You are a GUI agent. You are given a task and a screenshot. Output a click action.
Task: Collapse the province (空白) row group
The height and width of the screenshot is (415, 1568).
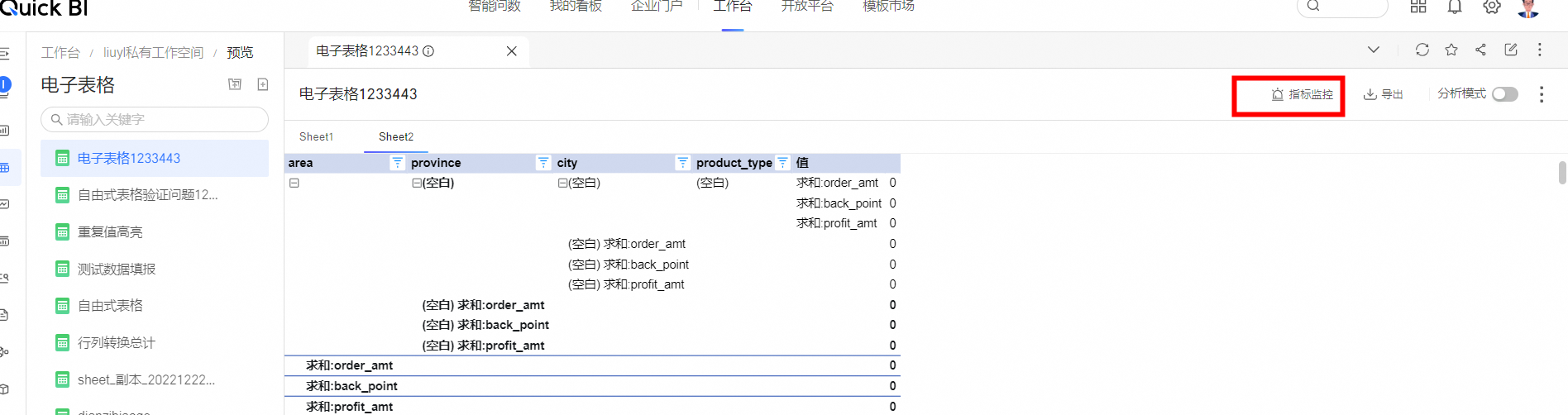click(x=417, y=183)
